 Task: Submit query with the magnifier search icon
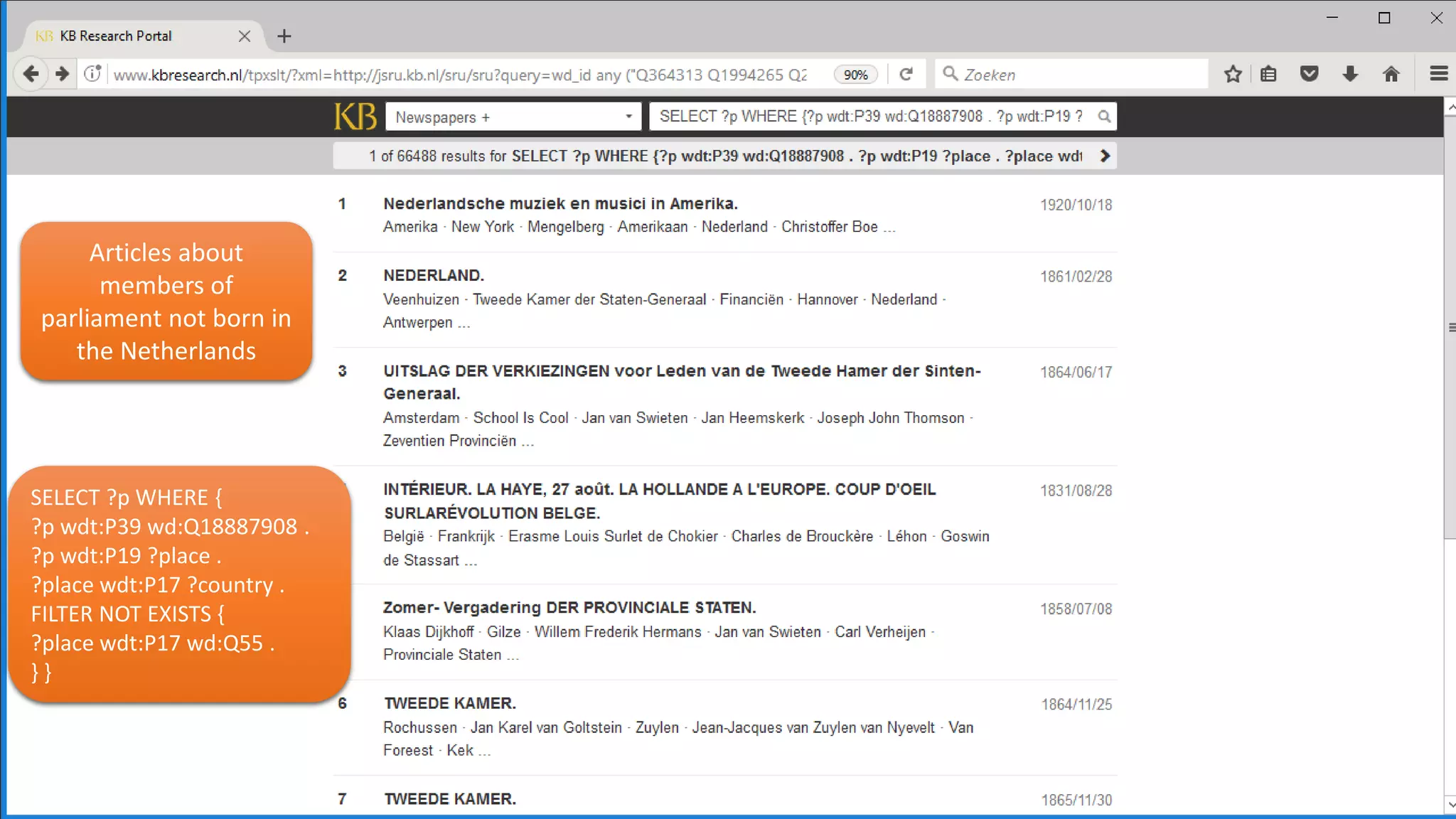coord(1104,117)
